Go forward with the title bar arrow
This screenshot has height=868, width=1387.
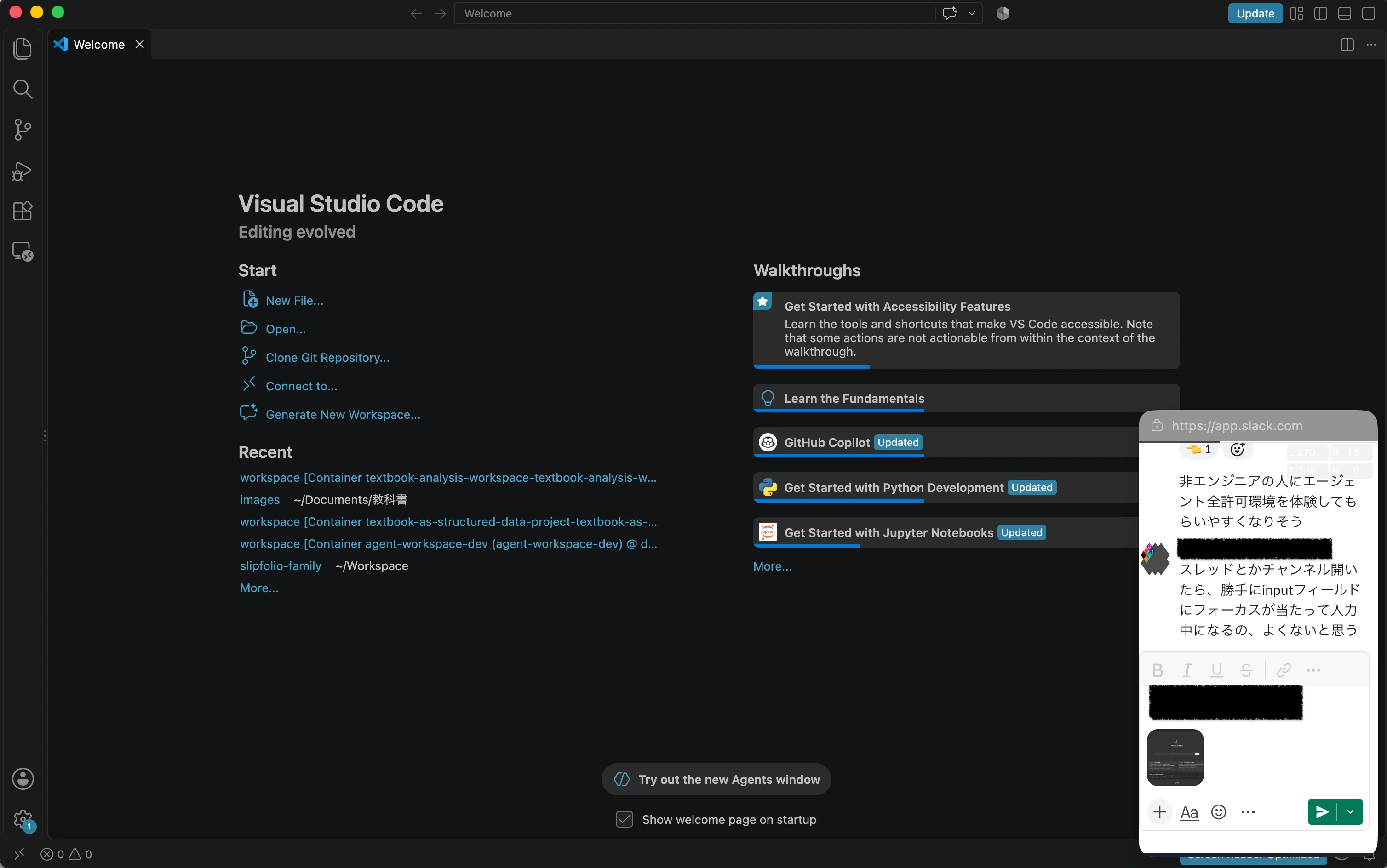click(x=440, y=14)
